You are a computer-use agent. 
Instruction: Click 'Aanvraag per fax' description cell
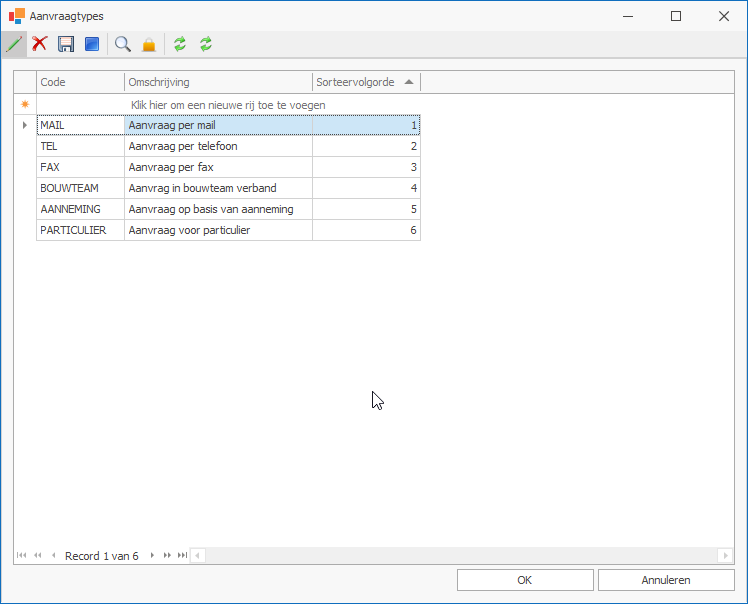pos(218,167)
